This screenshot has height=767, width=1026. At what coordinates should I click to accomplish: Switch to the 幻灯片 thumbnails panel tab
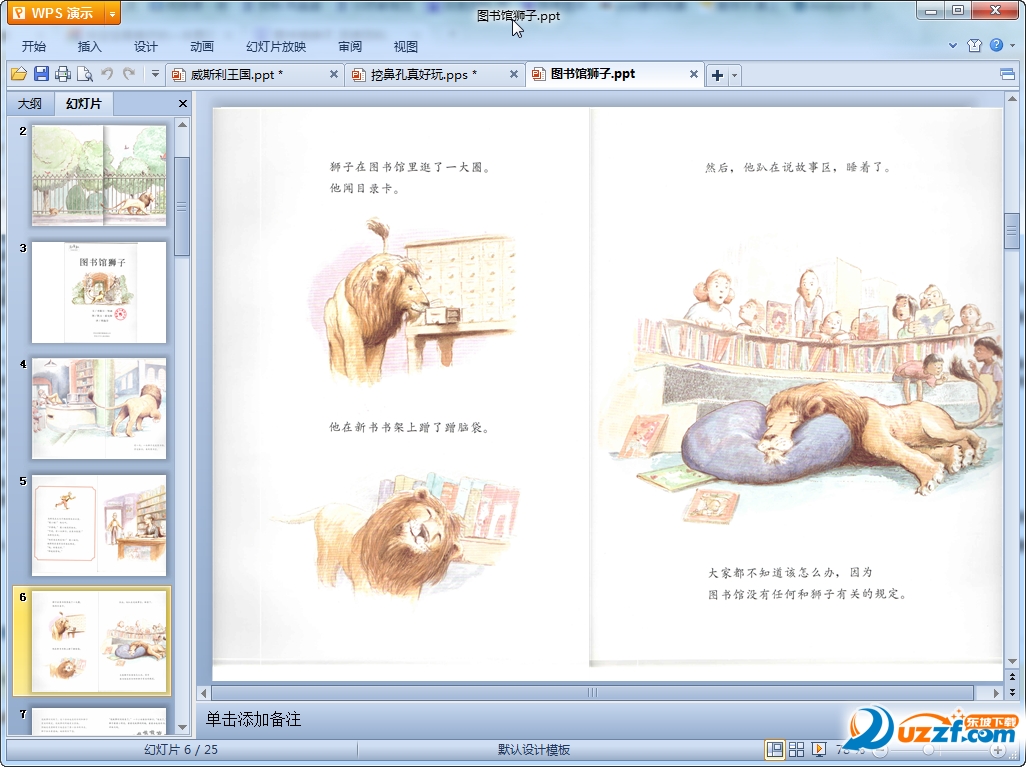pos(84,103)
